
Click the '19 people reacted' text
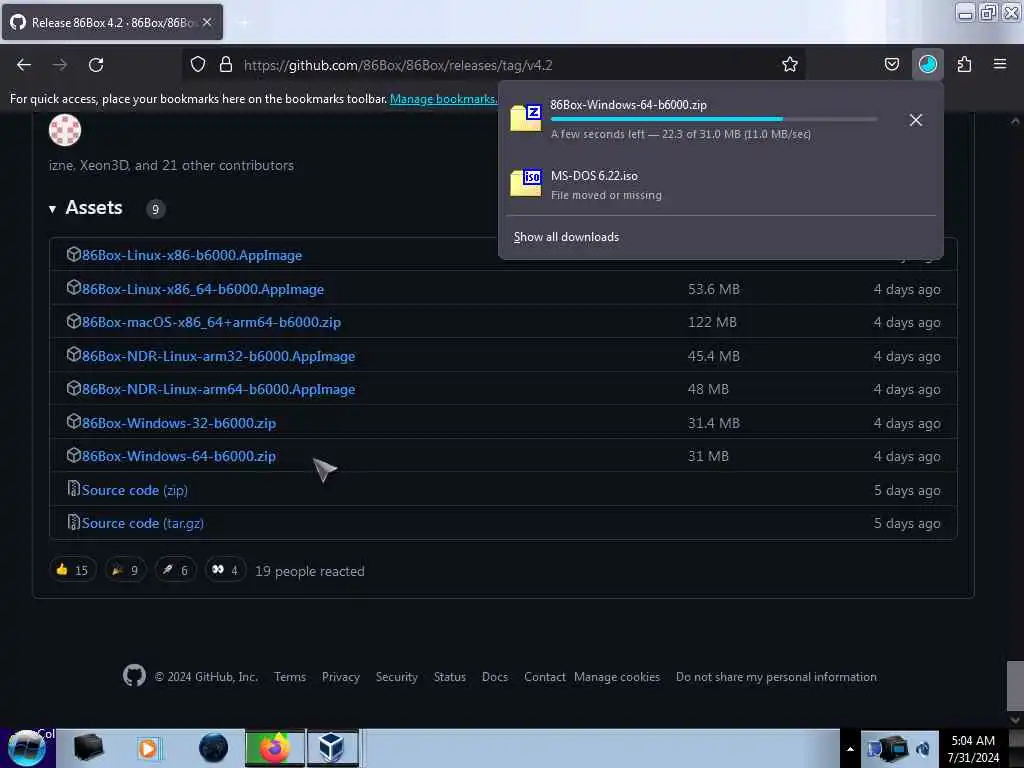coord(310,571)
